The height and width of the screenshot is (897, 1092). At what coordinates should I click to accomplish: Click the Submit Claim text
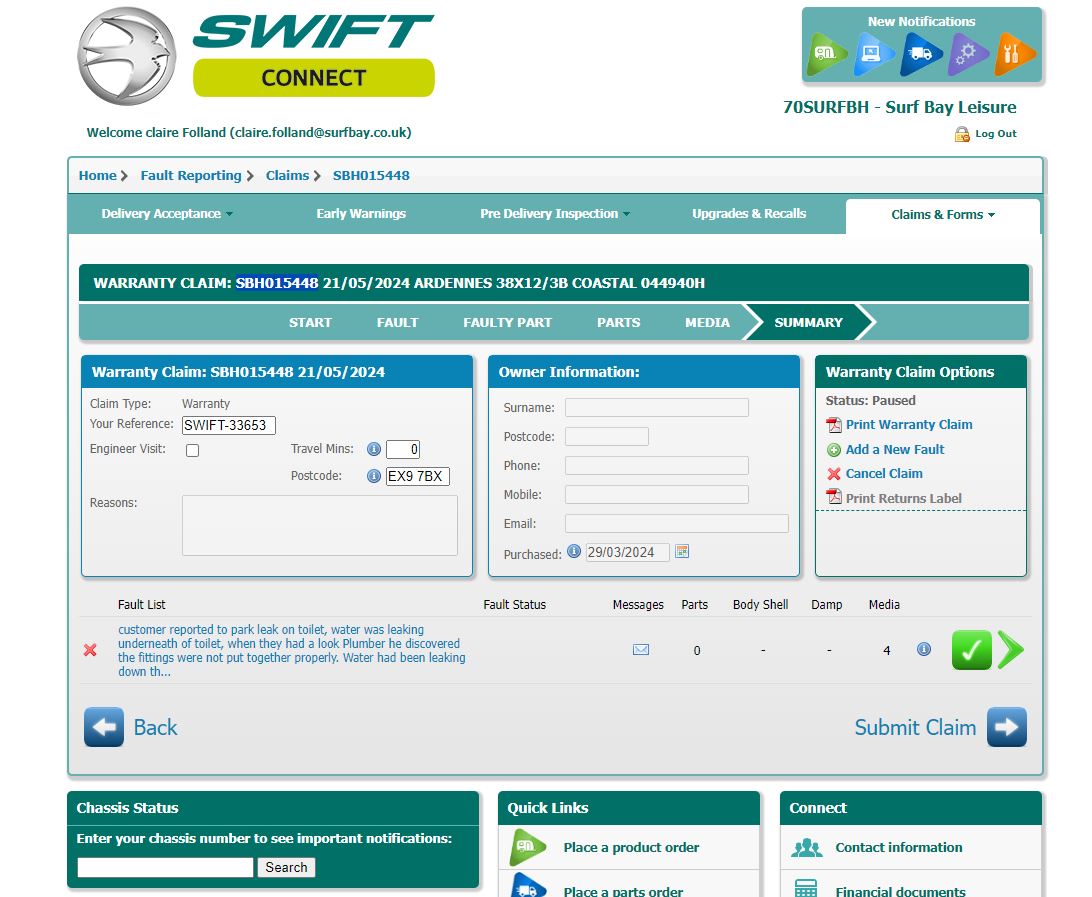(915, 727)
